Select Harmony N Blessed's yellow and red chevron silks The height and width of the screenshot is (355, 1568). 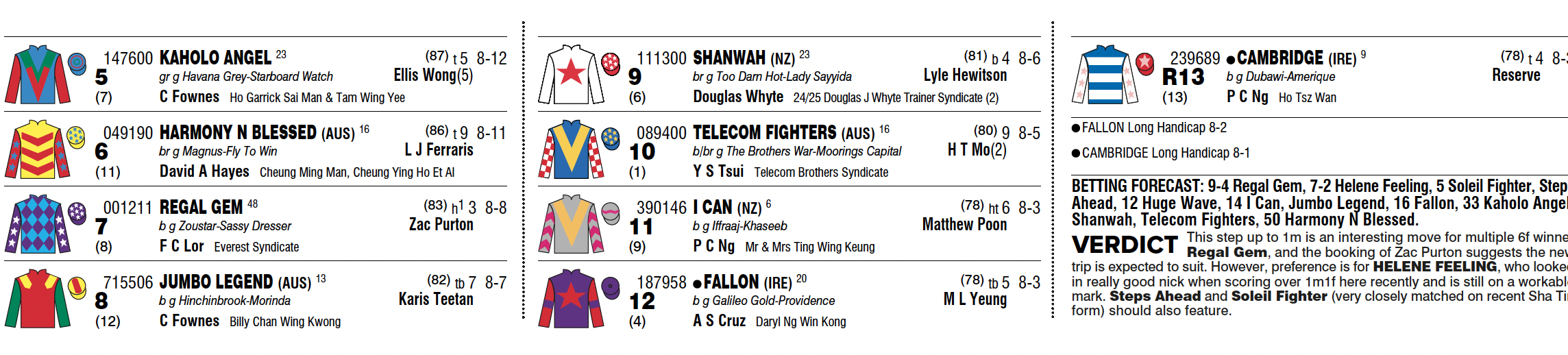(38, 149)
